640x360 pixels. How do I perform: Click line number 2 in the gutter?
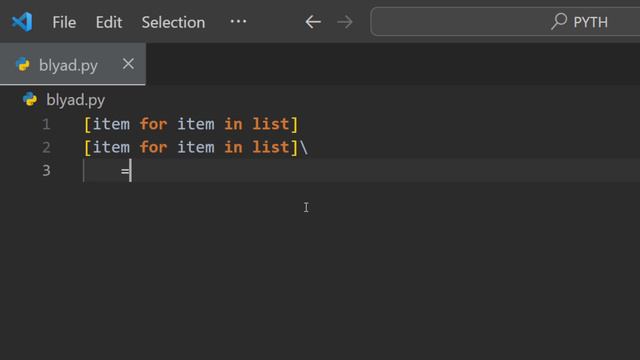pos(46,147)
